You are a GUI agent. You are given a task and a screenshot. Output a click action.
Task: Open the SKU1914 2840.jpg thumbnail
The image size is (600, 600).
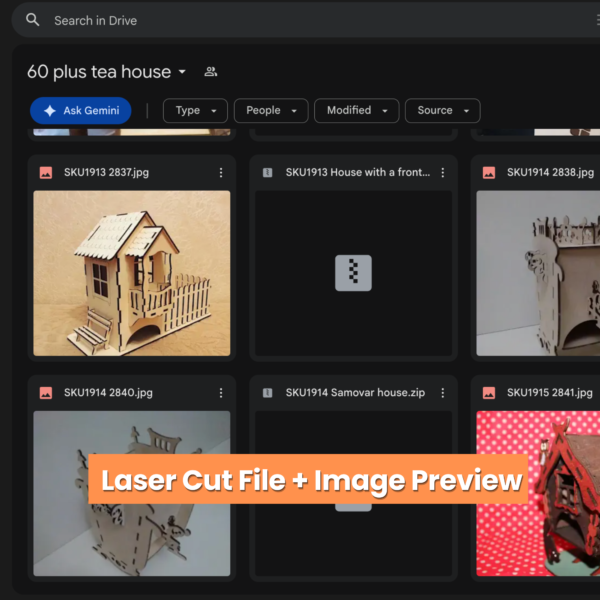pos(132,494)
